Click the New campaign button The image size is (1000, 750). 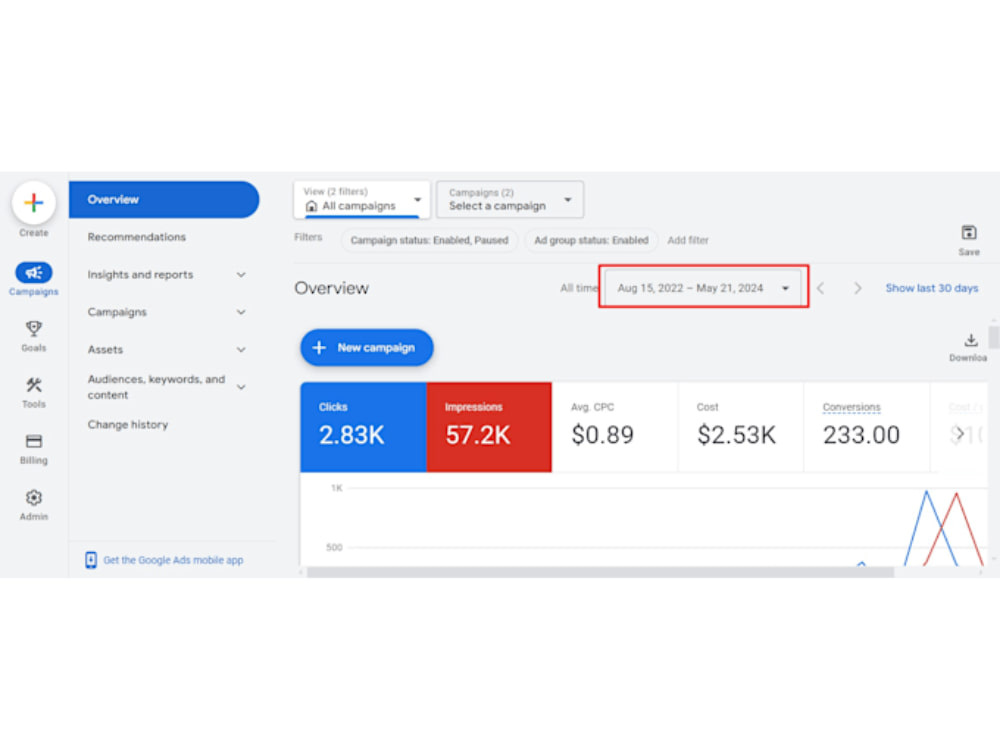coord(367,348)
